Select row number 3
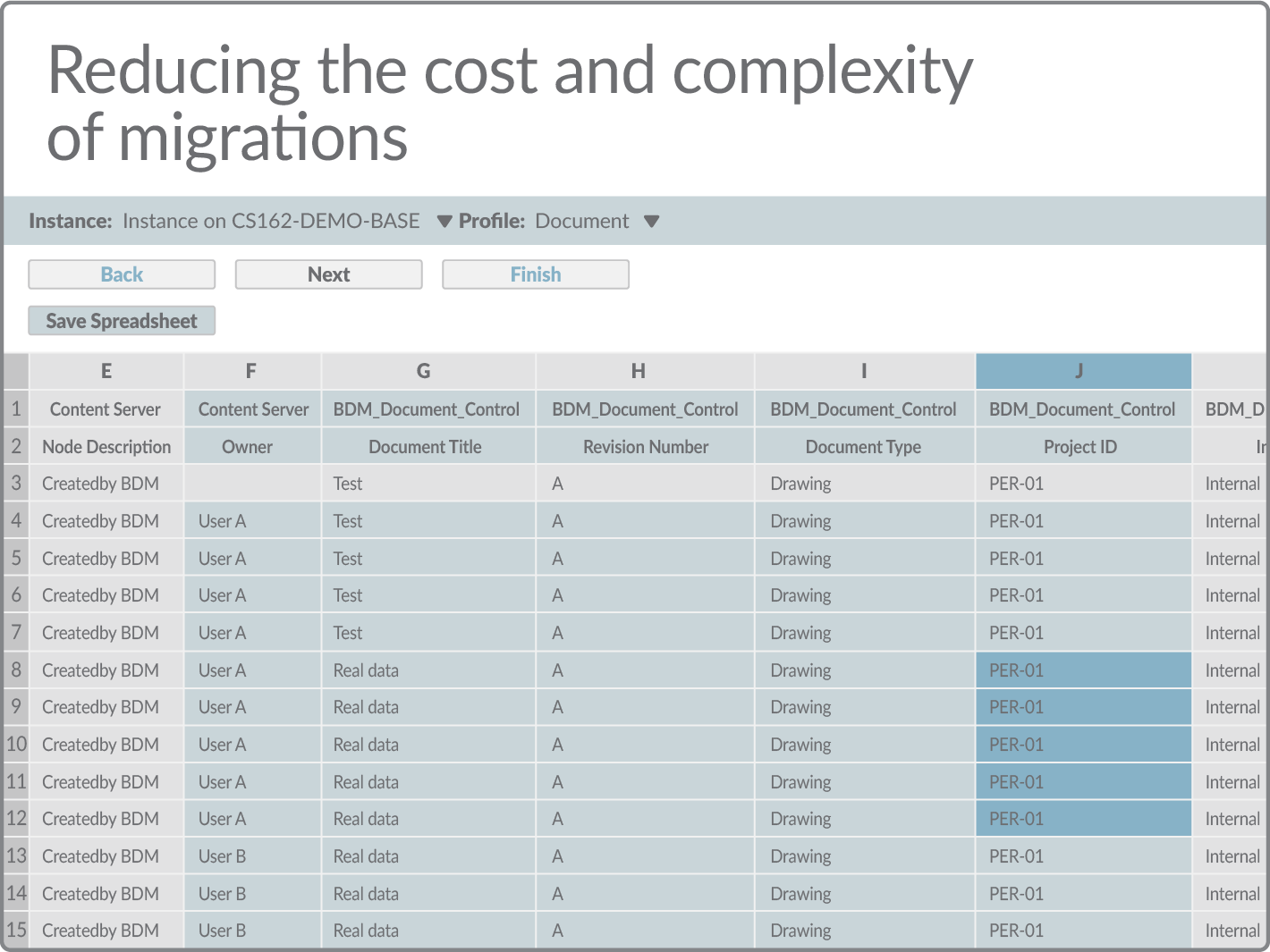The height and width of the screenshot is (952, 1270). tap(15, 483)
